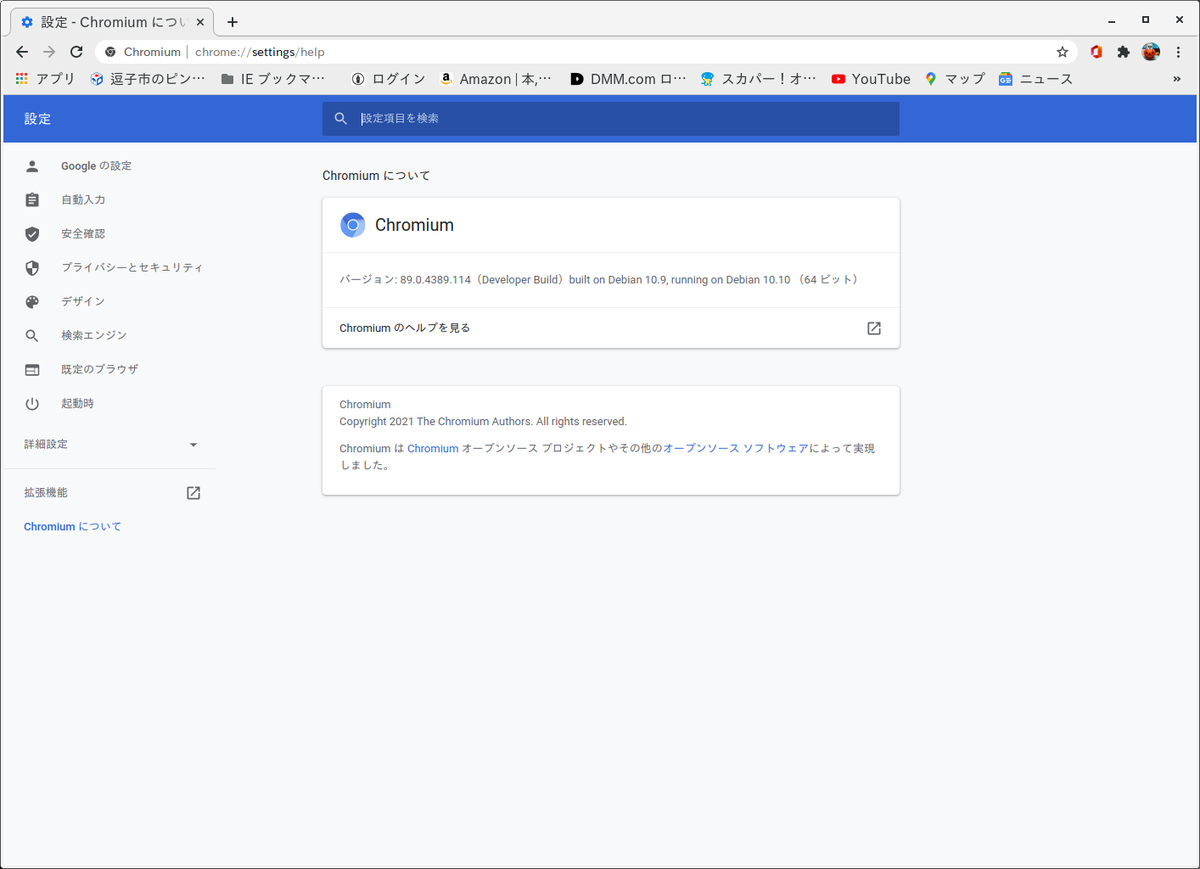This screenshot has height=869, width=1200.
Task: Open the Office extension icon
Action: coord(1097,52)
